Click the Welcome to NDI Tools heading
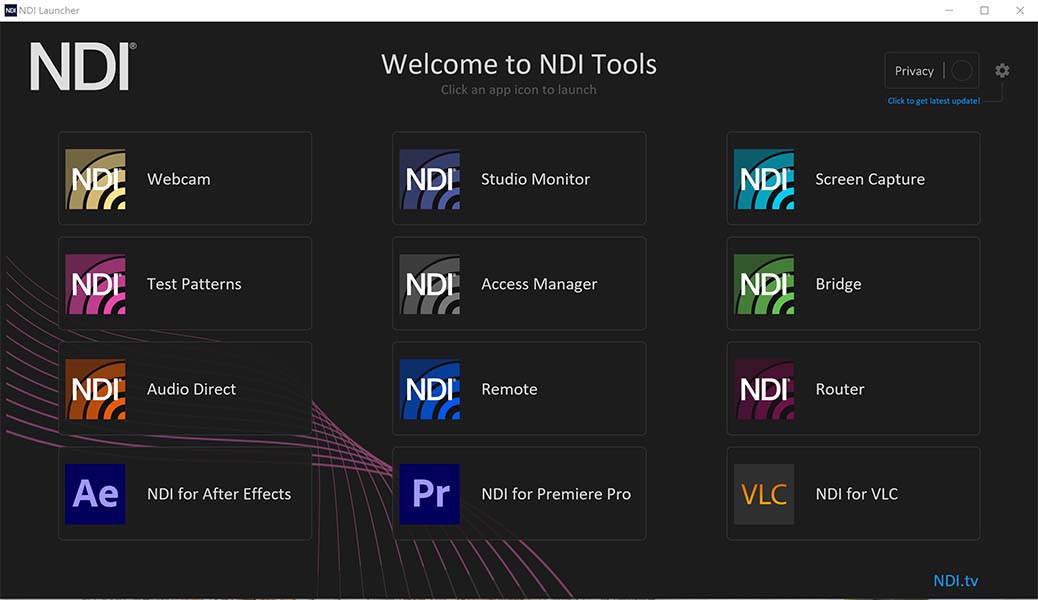The image size is (1038, 600). click(x=519, y=64)
